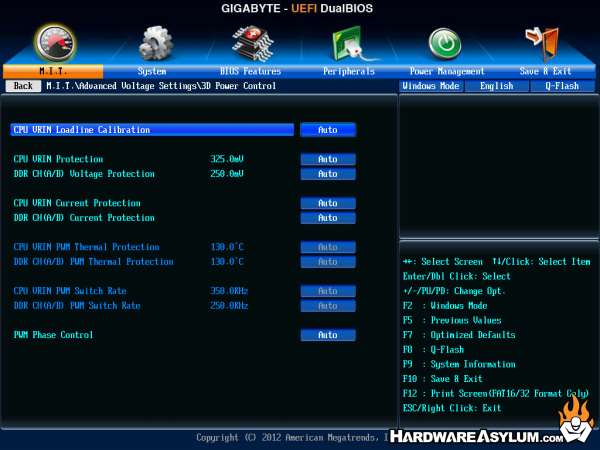Open DDR CH(A/B) PWM Switch Rate Auto option
This screenshot has height=450, width=600.
point(328,306)
